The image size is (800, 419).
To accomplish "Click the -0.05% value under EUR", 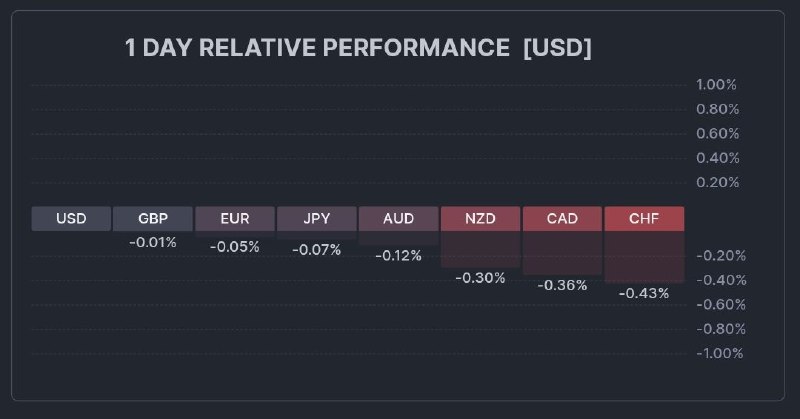I will pyautogui.click(x=235, y=246).
